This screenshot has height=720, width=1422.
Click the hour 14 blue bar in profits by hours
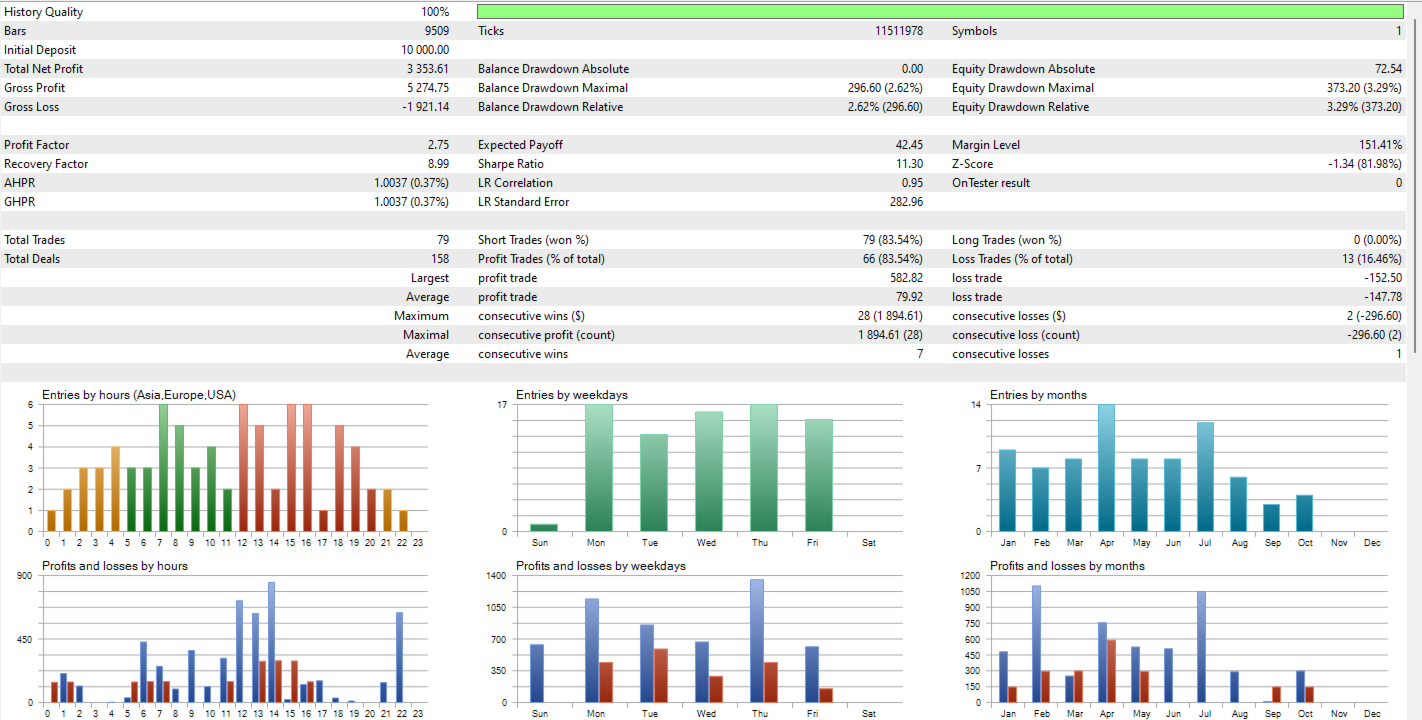pyautogui.click(x=271, y=642)
